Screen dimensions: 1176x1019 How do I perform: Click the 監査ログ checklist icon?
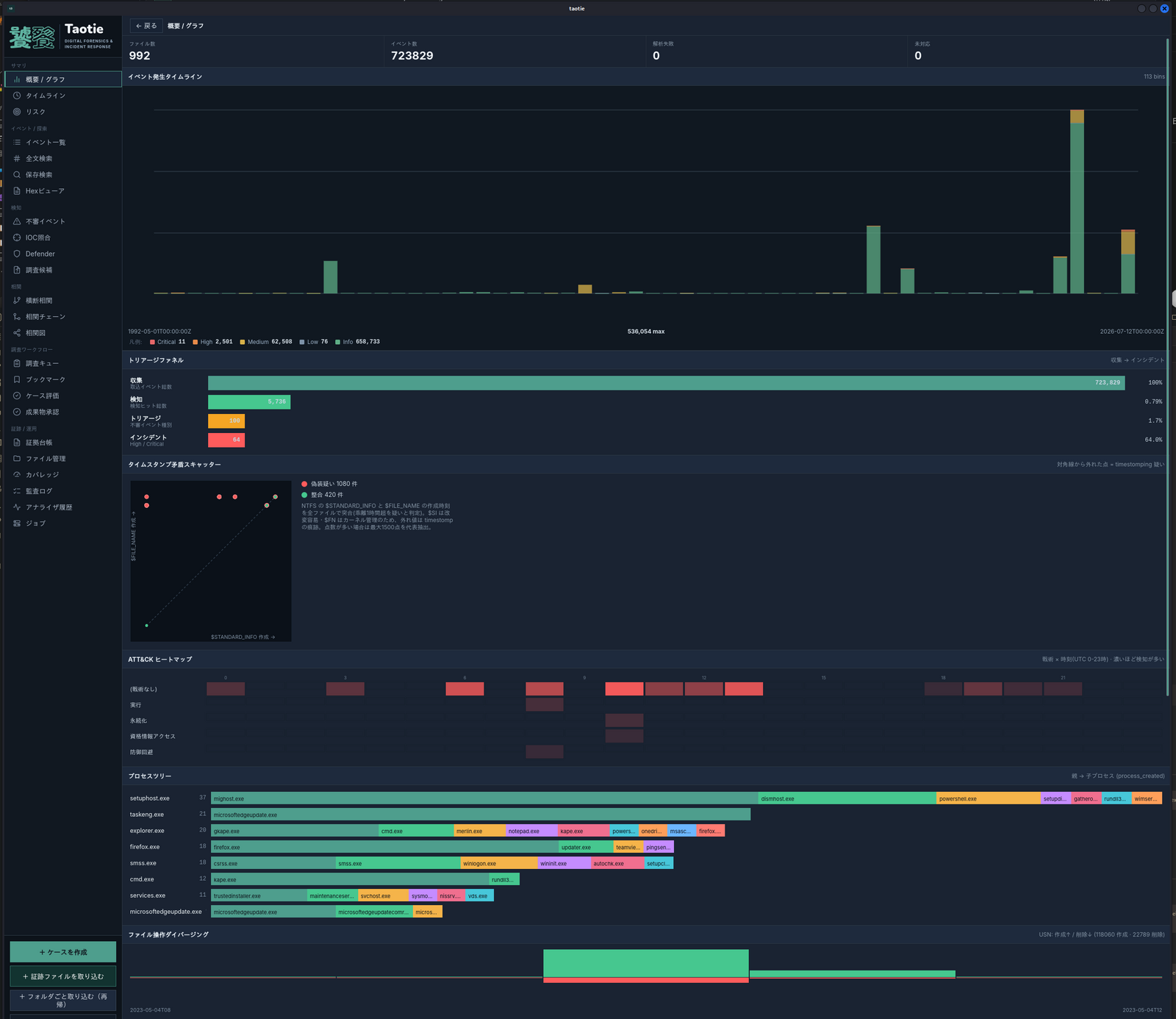(x=17, y=490)
